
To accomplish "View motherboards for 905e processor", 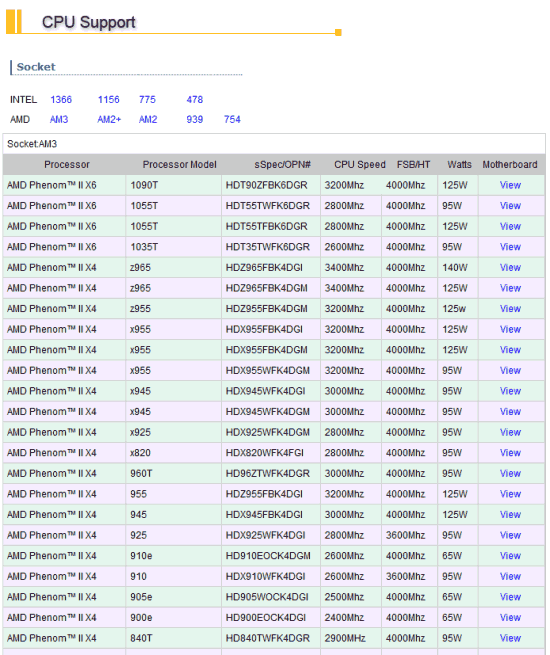I will click(x=510, y=597).
